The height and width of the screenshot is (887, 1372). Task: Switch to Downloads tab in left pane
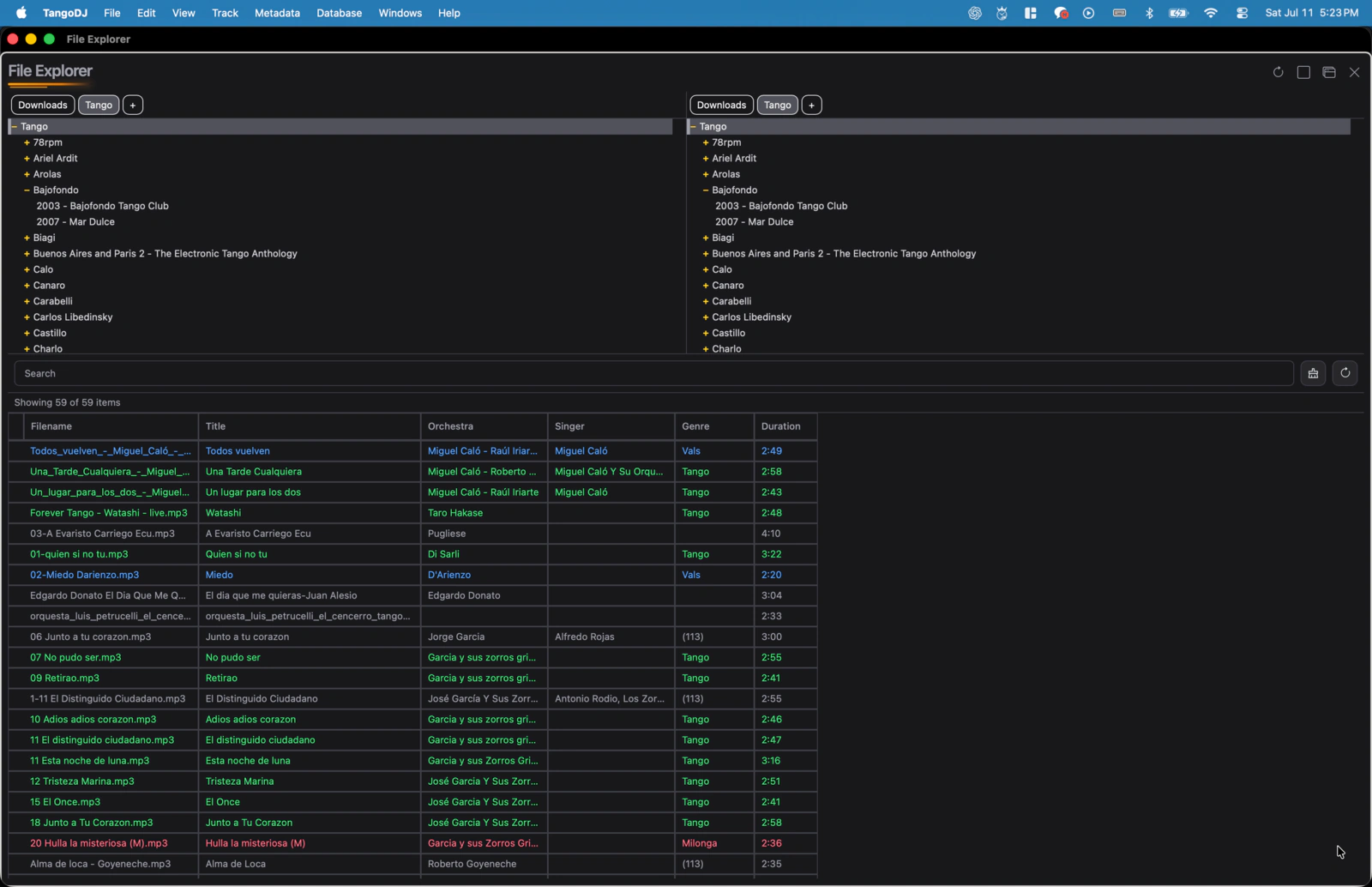pyautogui.click(x=43, y=105)
